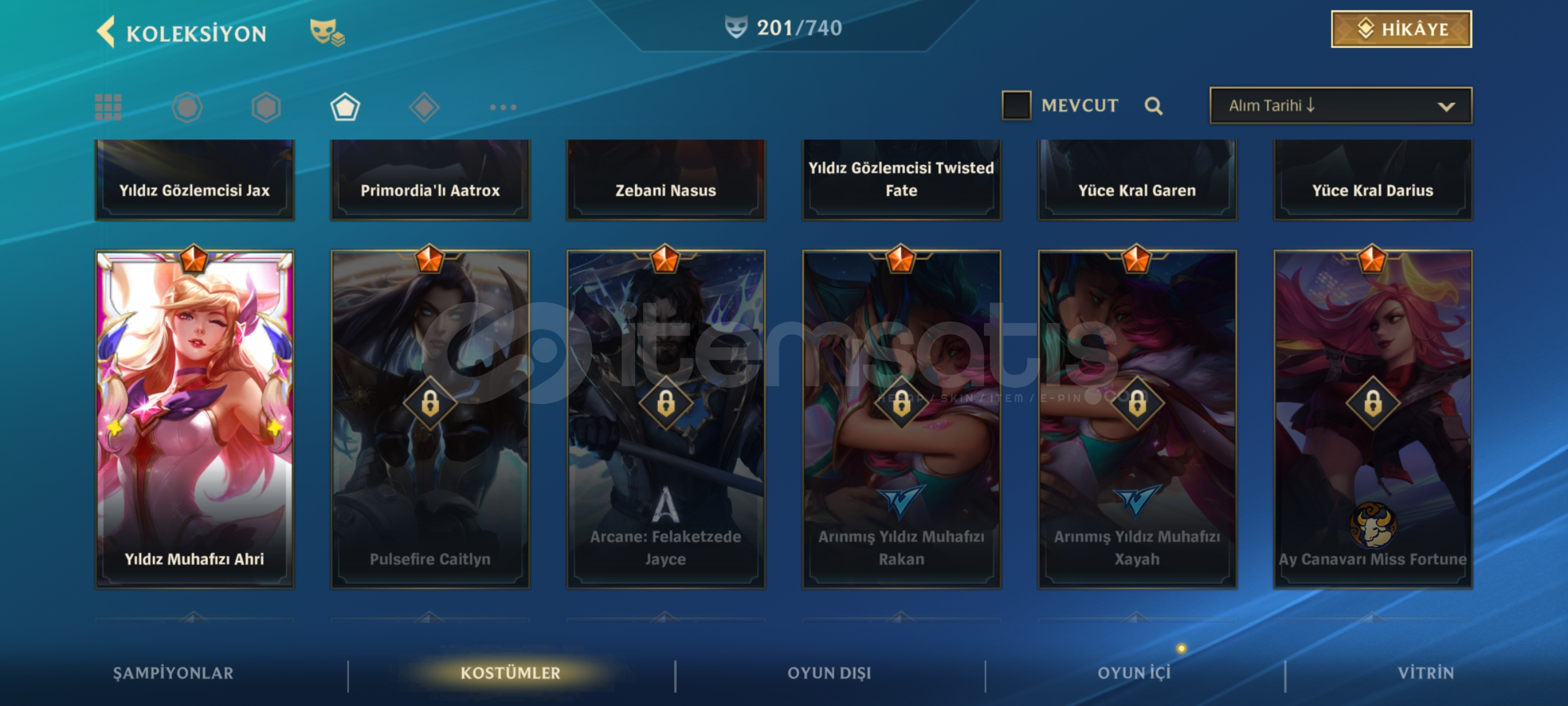This screenshot has width=1568, height=706.
Task: Open the Vitrin tab
Action: coord(1426,673)
